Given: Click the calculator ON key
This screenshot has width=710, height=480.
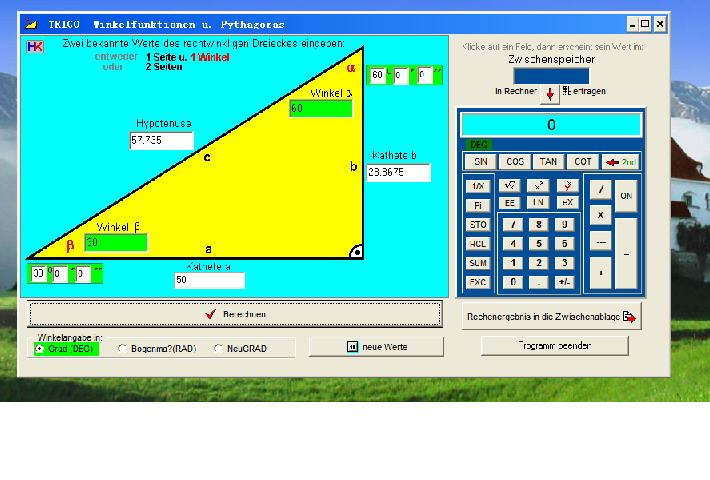Looking at the screenshot, I should 626,196.
